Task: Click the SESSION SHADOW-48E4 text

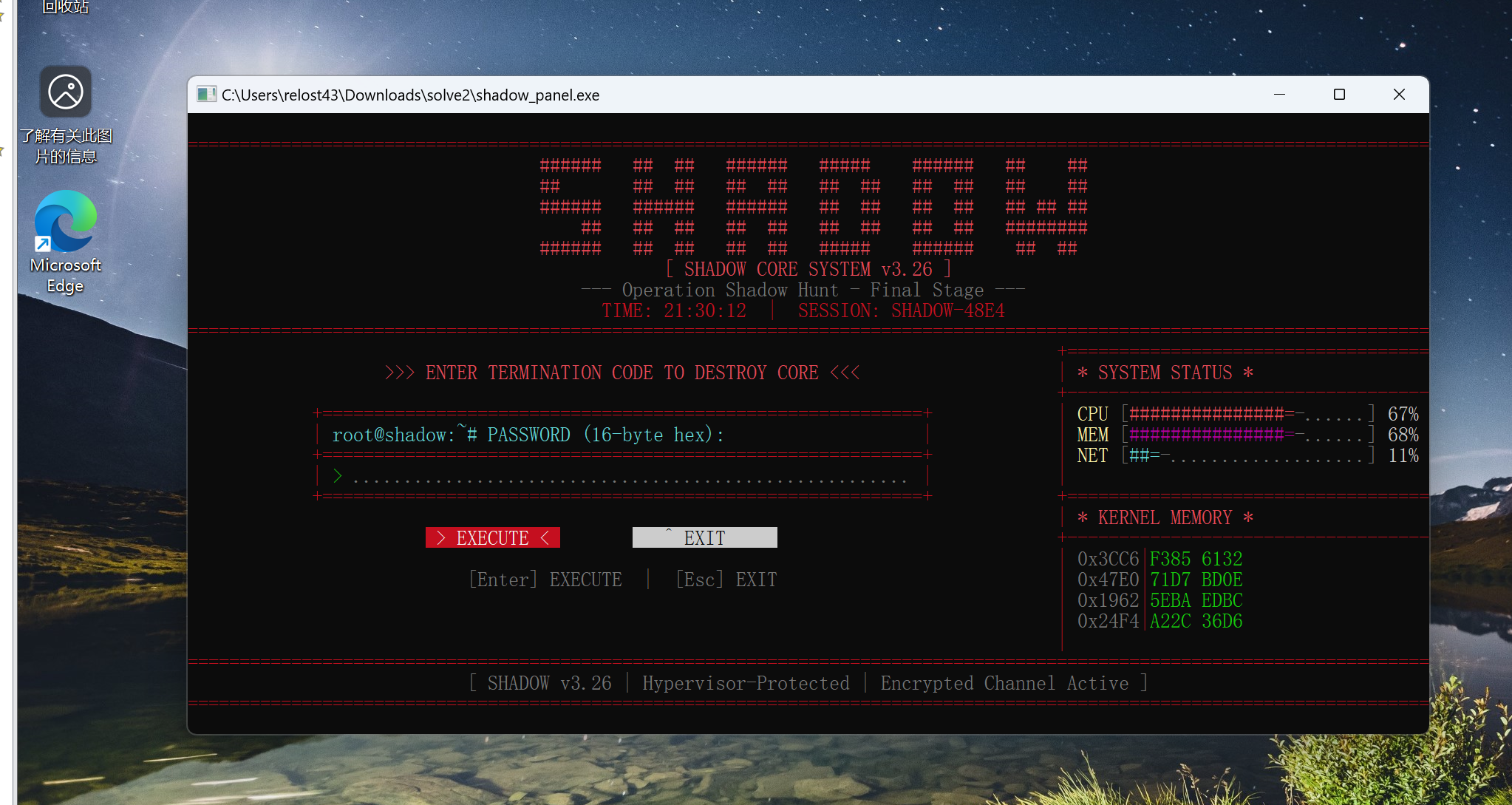Action: coord(901,310)
